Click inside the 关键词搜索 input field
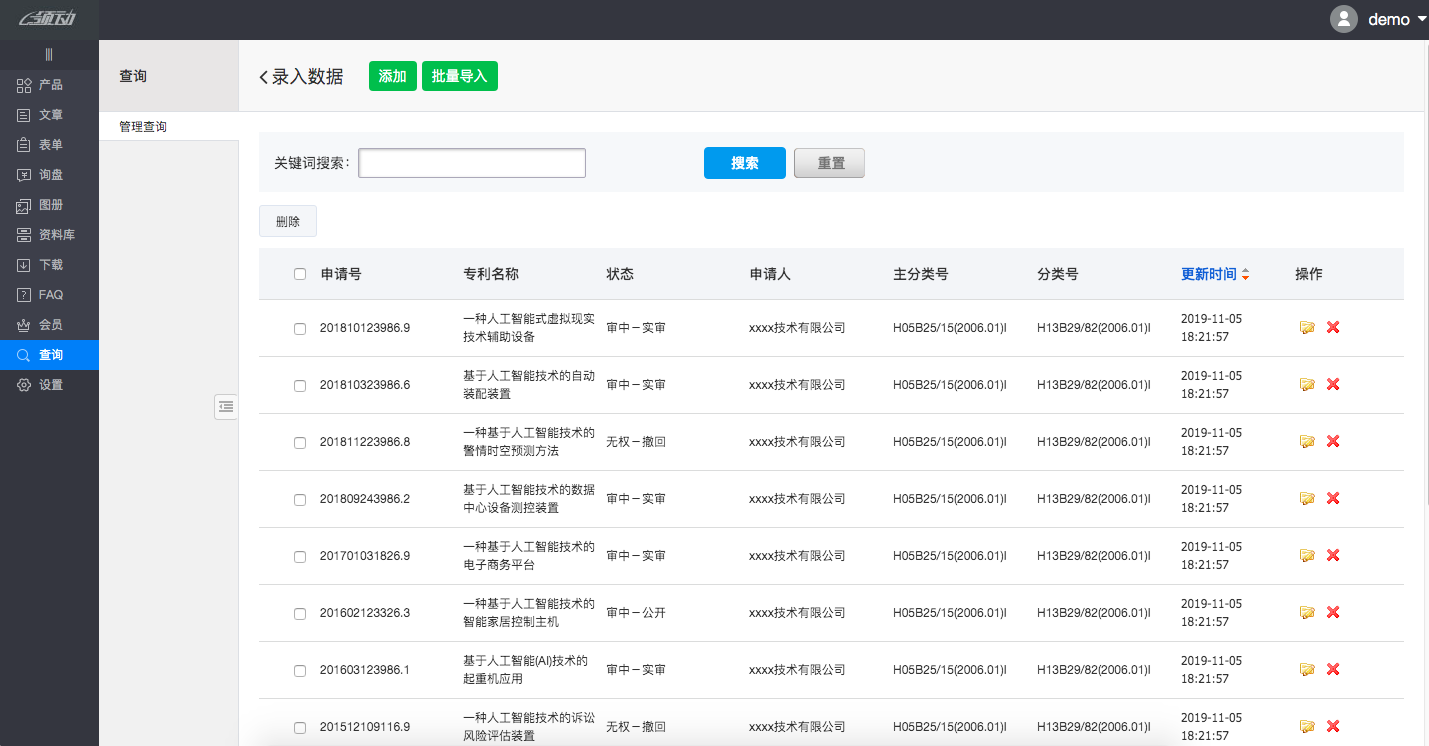1429x746 pixels. click(471, 162)
